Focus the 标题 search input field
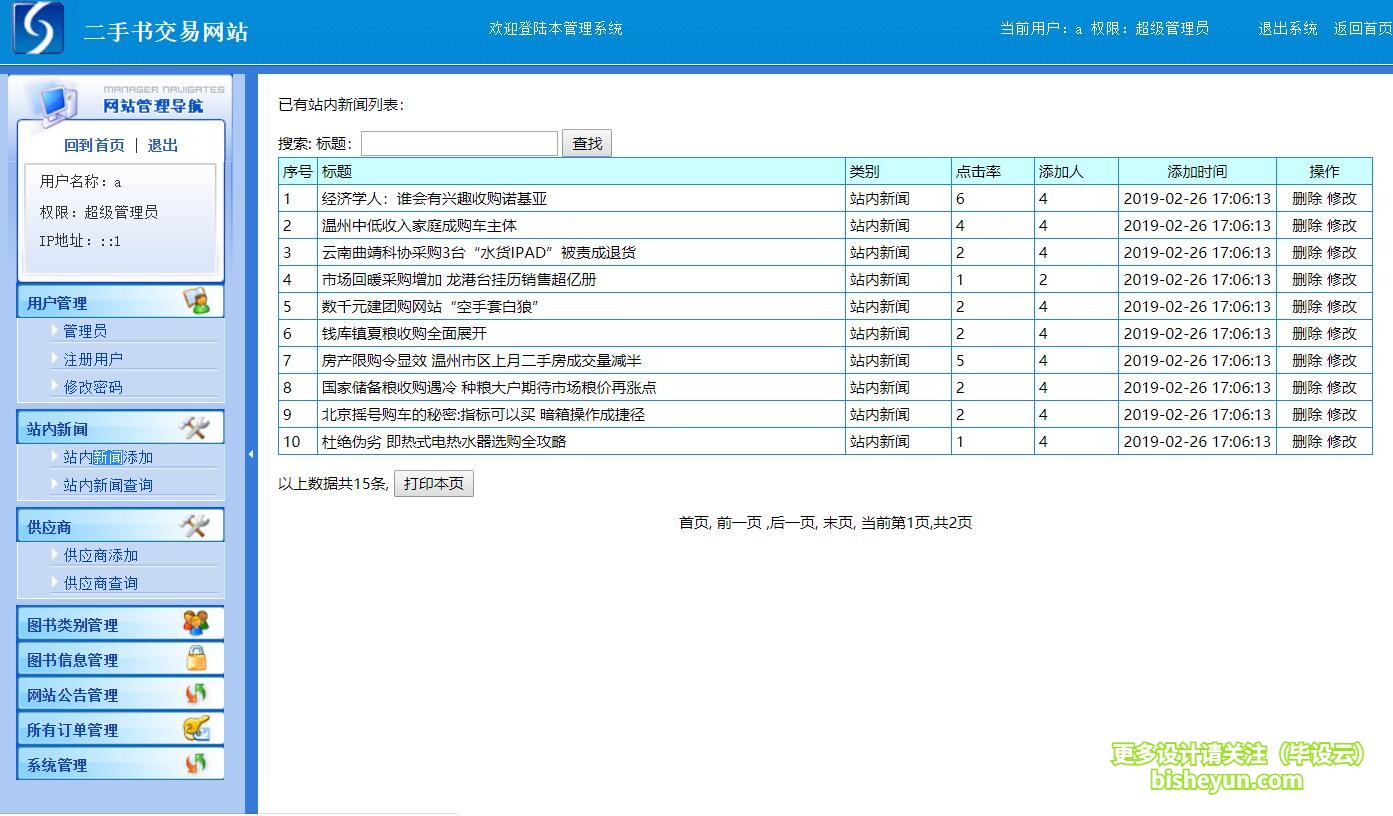Image resolution: width=1393 pixels, height=816 pixels. [x=459, y=144]
